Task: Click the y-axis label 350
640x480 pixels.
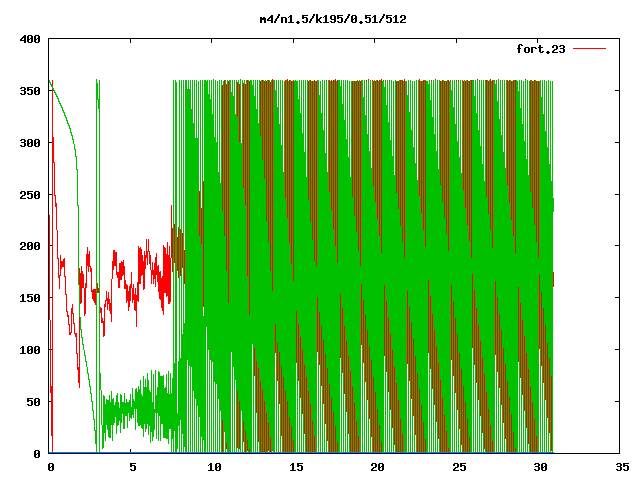Action: [x=30, y=91]
